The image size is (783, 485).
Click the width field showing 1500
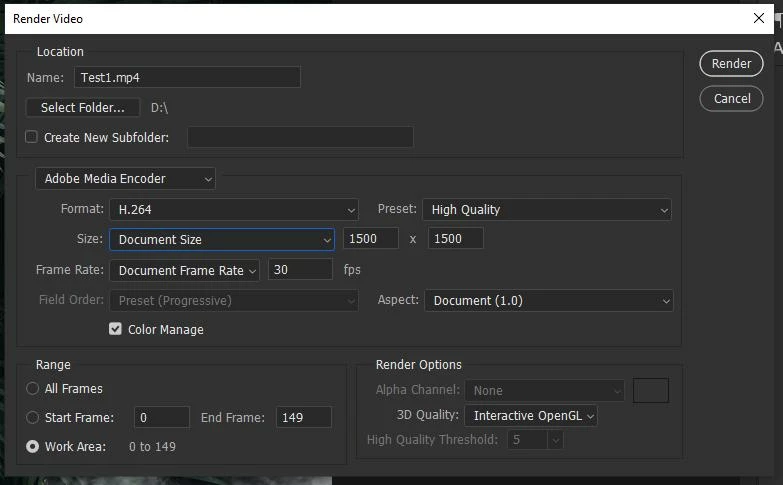pyautogui.click(x=371, y=239)
